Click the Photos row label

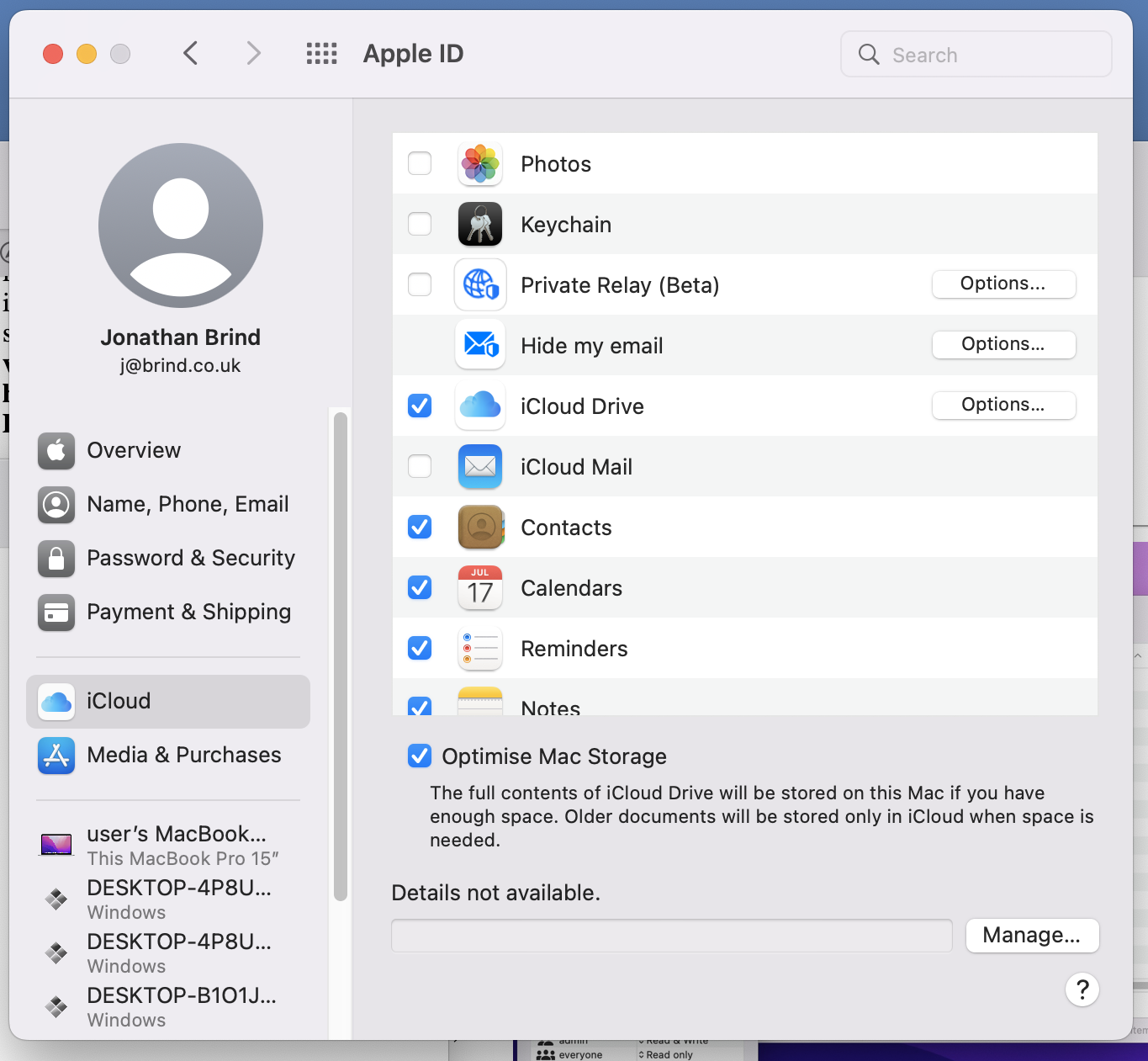click(556, 164)
